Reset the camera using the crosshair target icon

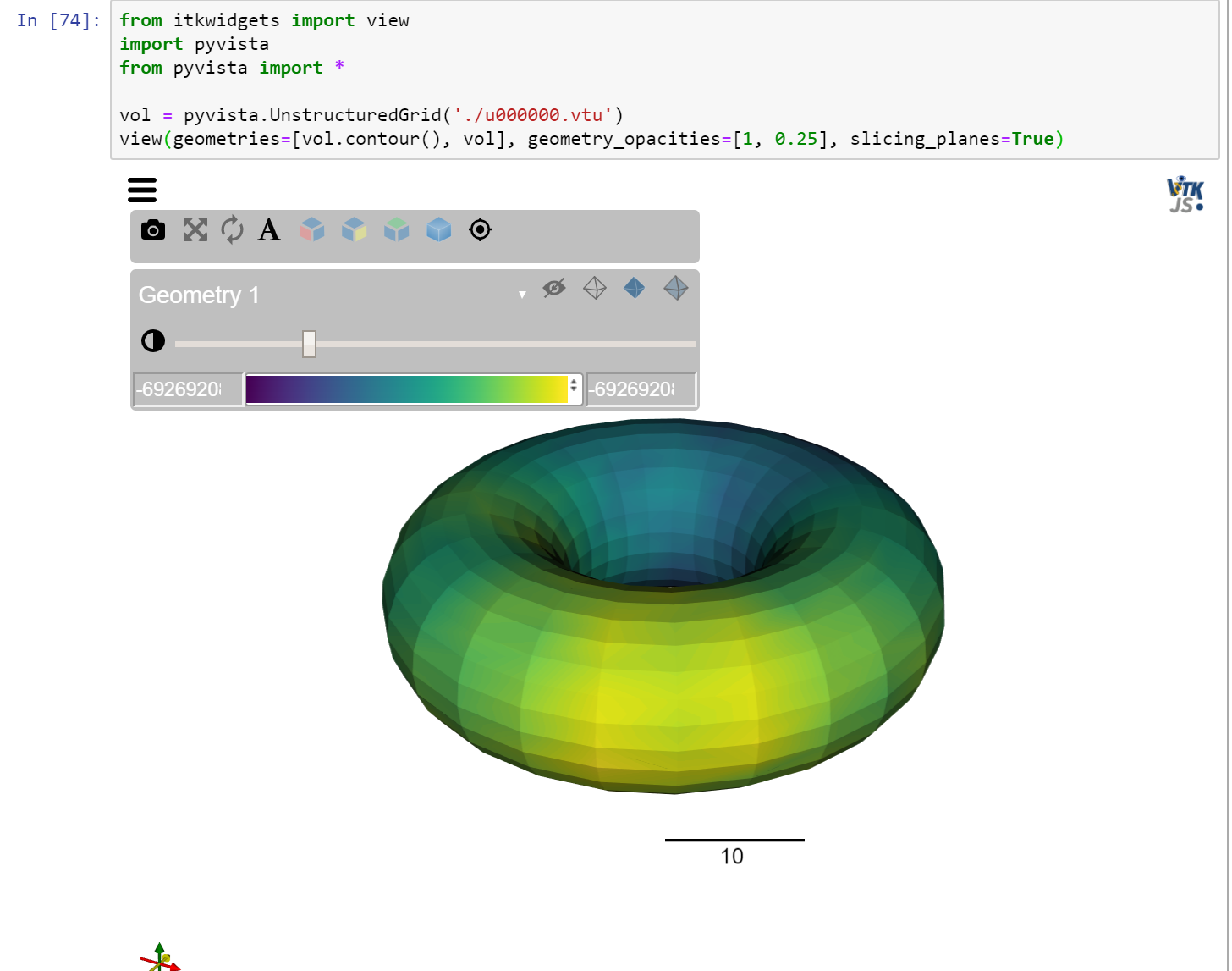[480, 229]
